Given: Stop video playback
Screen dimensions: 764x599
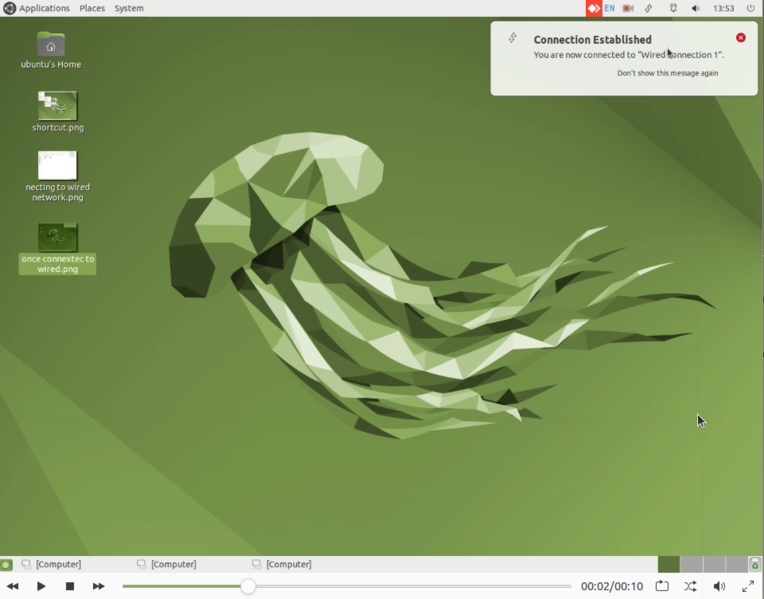Looking at the screenshot, I should 70,586.
